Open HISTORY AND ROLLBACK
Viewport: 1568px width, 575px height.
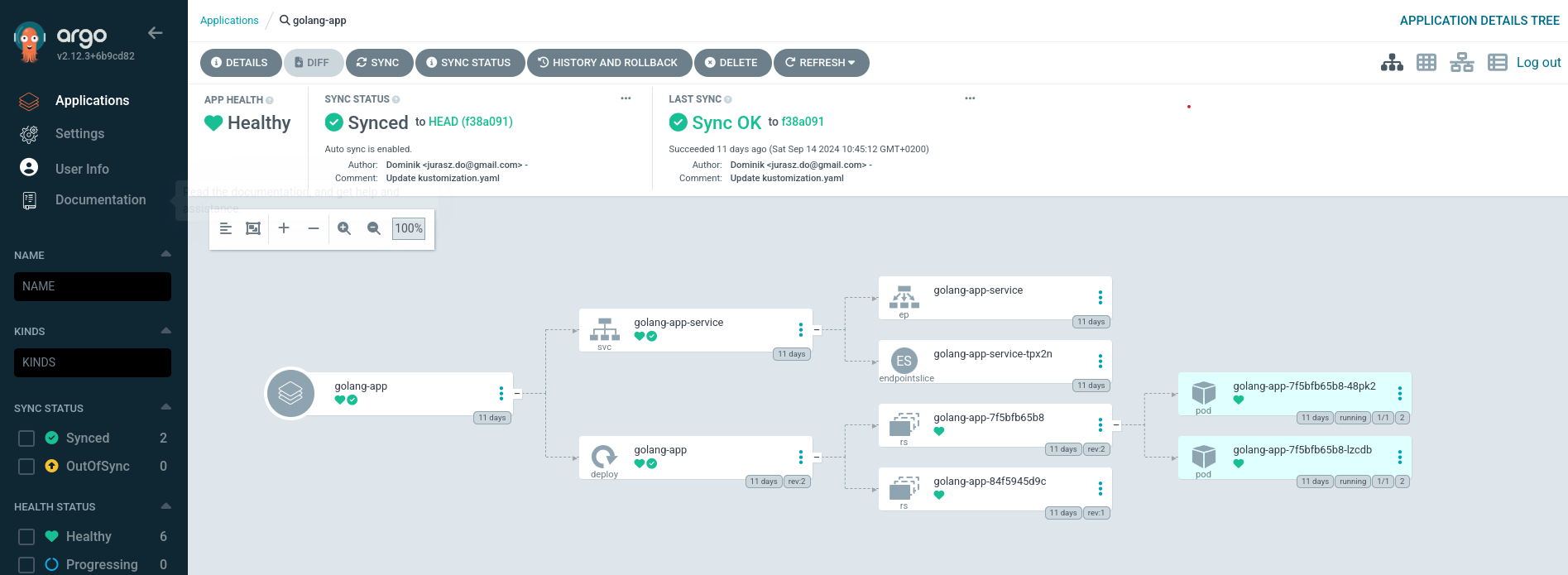[x=608, y=63]
